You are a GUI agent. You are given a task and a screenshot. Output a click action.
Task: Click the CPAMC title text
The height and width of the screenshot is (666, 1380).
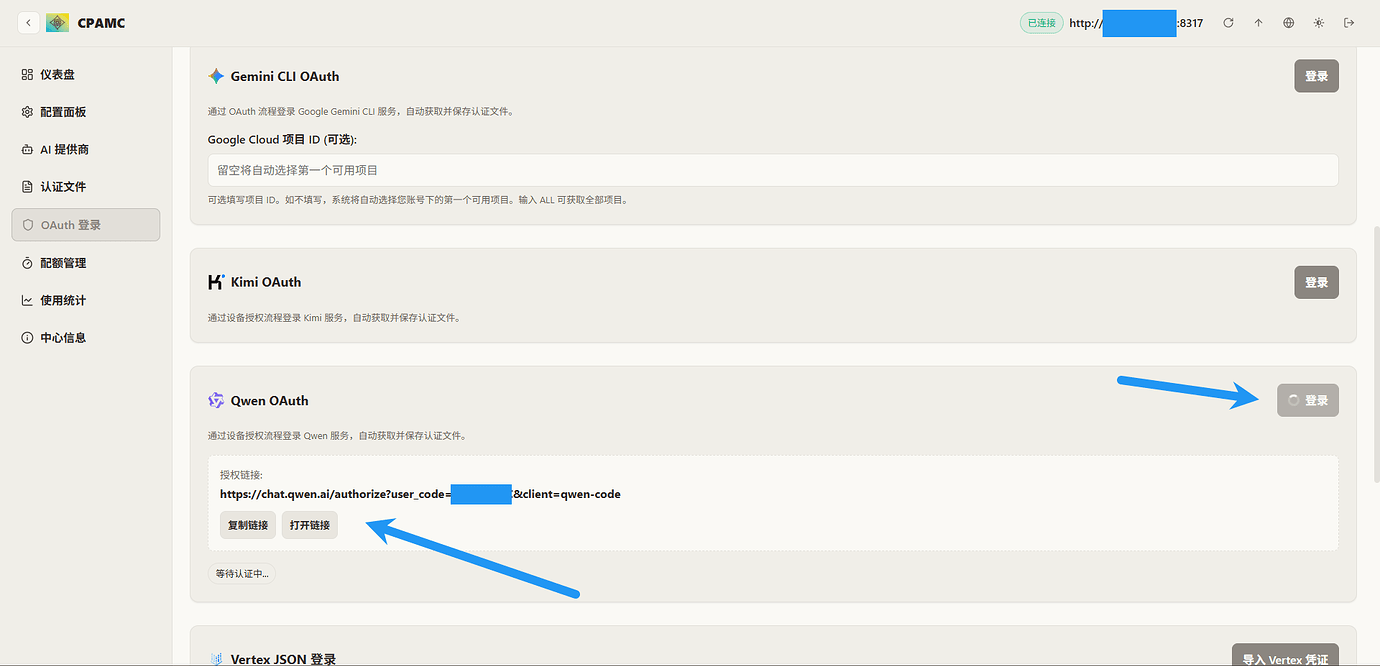[x=101, y=23]
